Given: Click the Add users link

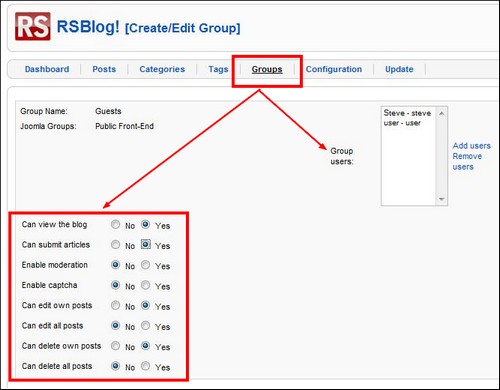Looking at the screenshot, I should (471, 146).
